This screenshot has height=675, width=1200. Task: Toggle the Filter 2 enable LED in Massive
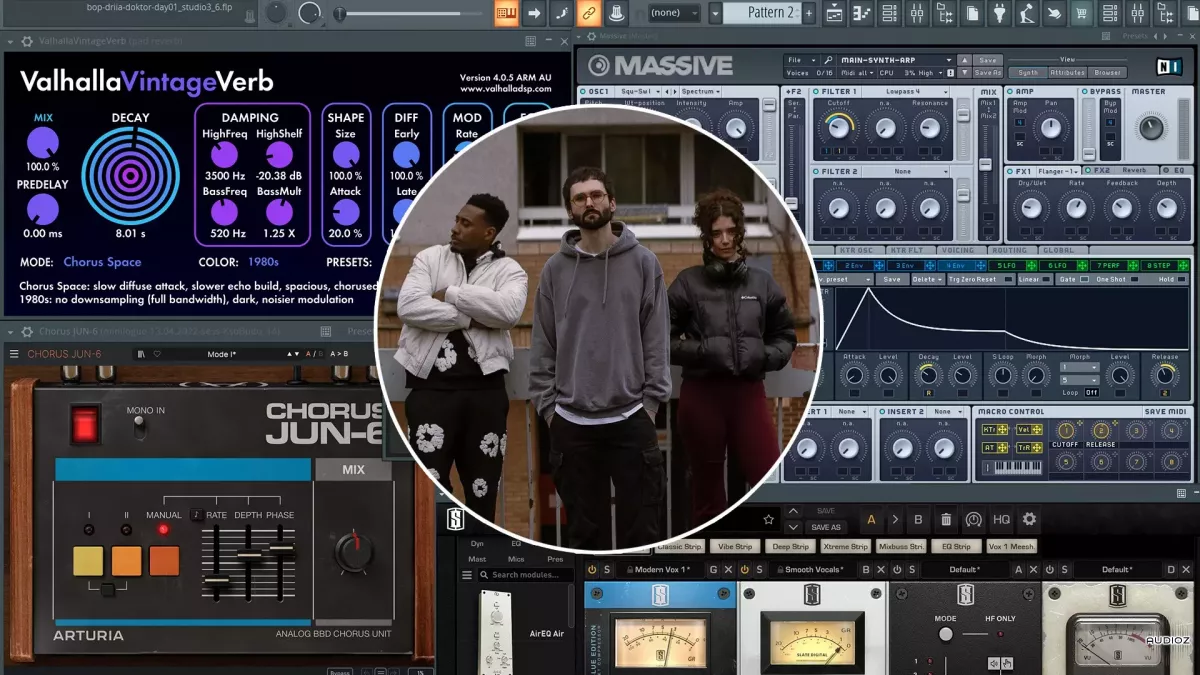point(814,172)
